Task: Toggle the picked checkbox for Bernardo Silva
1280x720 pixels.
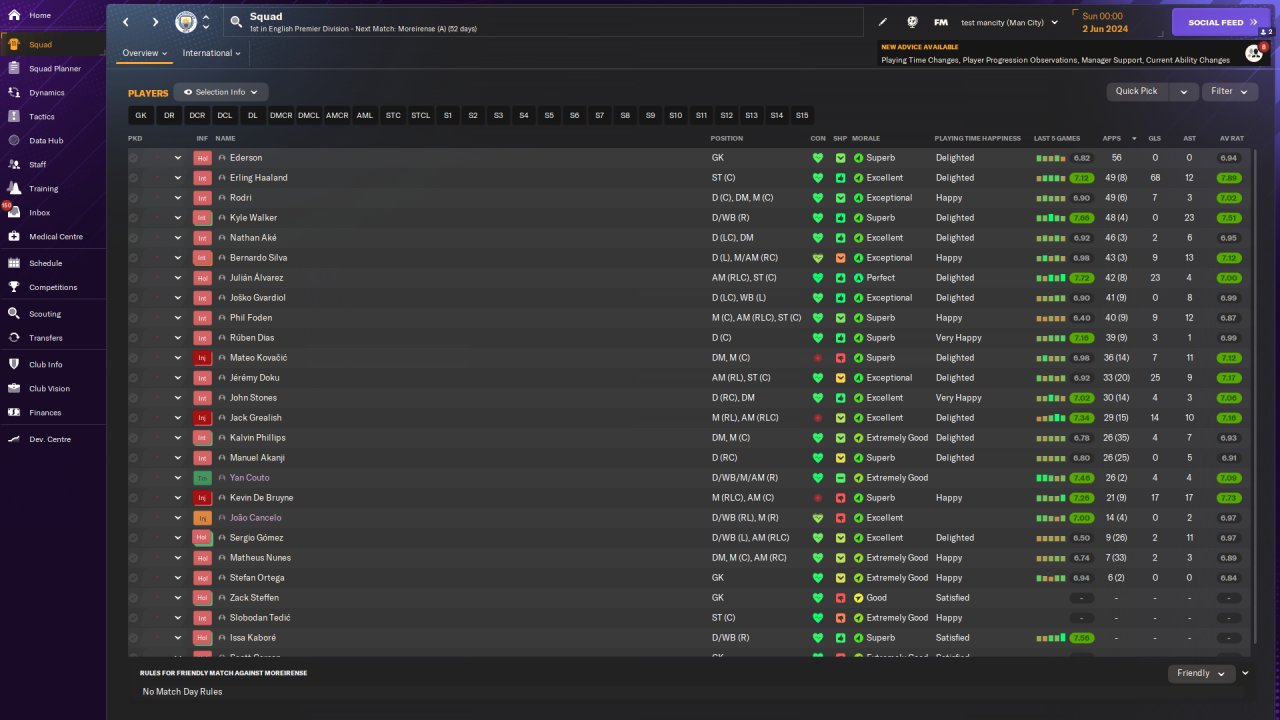Action: pyautogui.click(x=134, y=258)
